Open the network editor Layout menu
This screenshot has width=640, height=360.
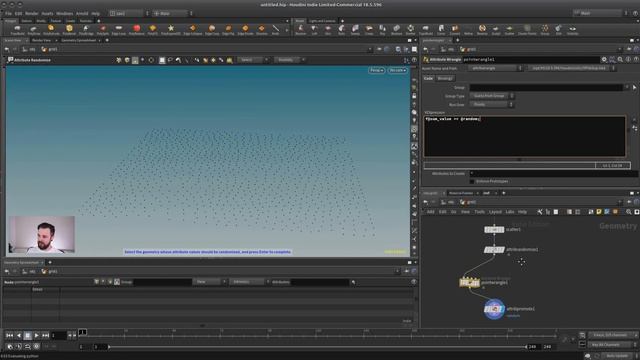tap(495, 212)
